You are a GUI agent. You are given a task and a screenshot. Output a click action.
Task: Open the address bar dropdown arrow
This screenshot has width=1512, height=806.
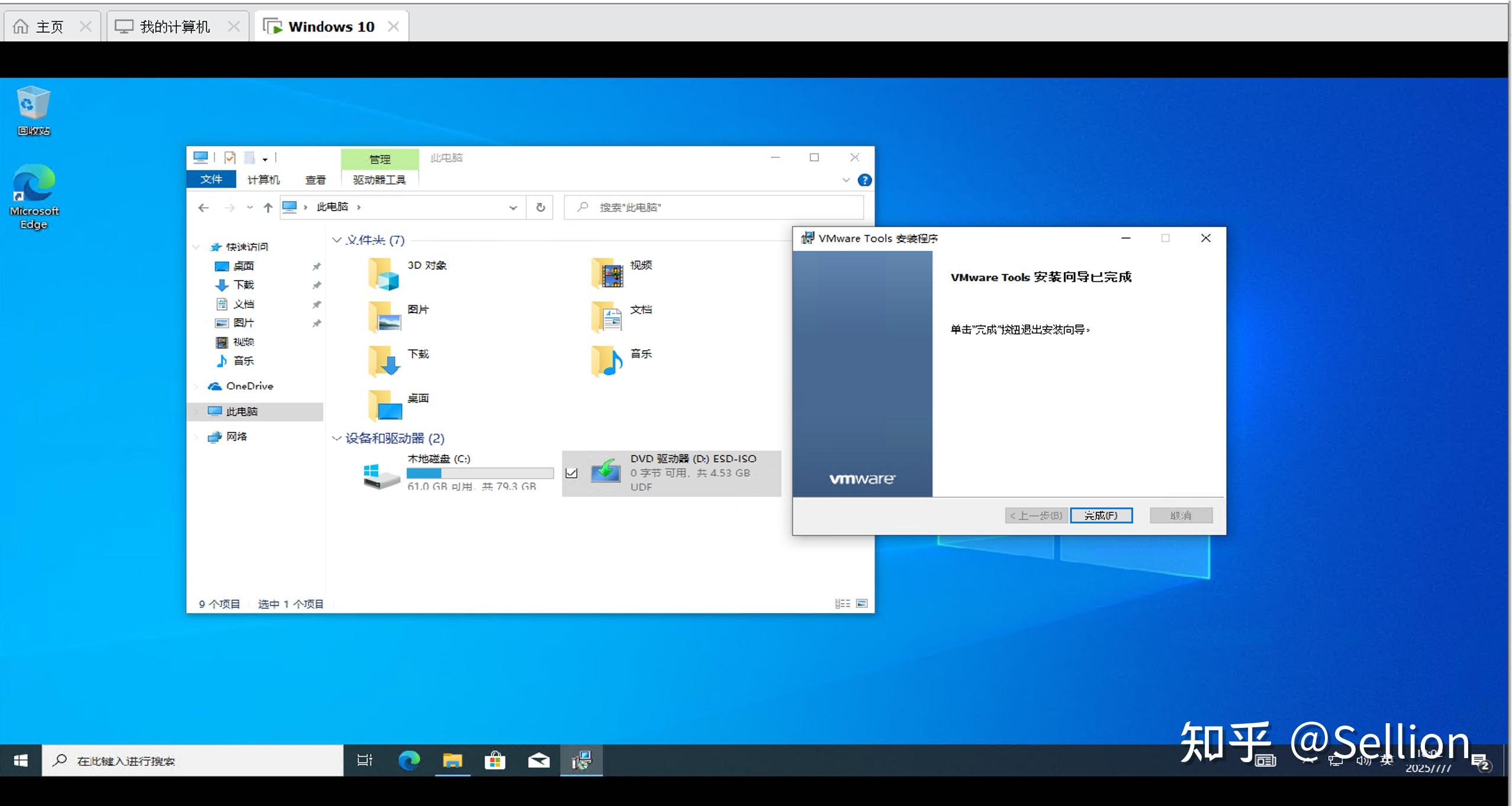point(511,207)
